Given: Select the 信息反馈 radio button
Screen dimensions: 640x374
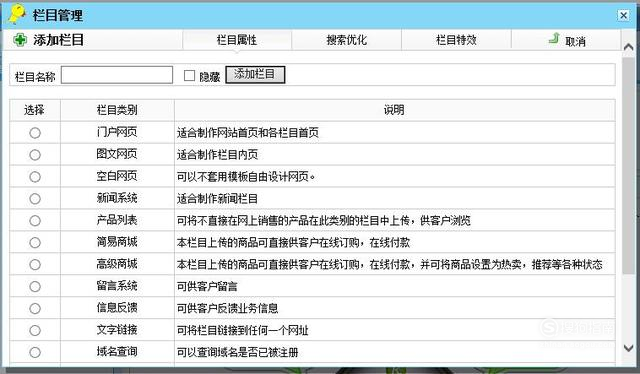Looking at the screenshot, I should (35, 309).
